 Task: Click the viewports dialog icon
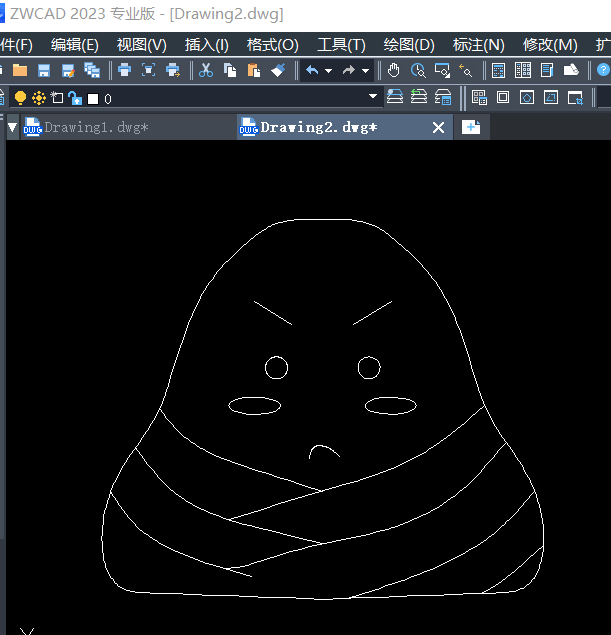[479, 98]
